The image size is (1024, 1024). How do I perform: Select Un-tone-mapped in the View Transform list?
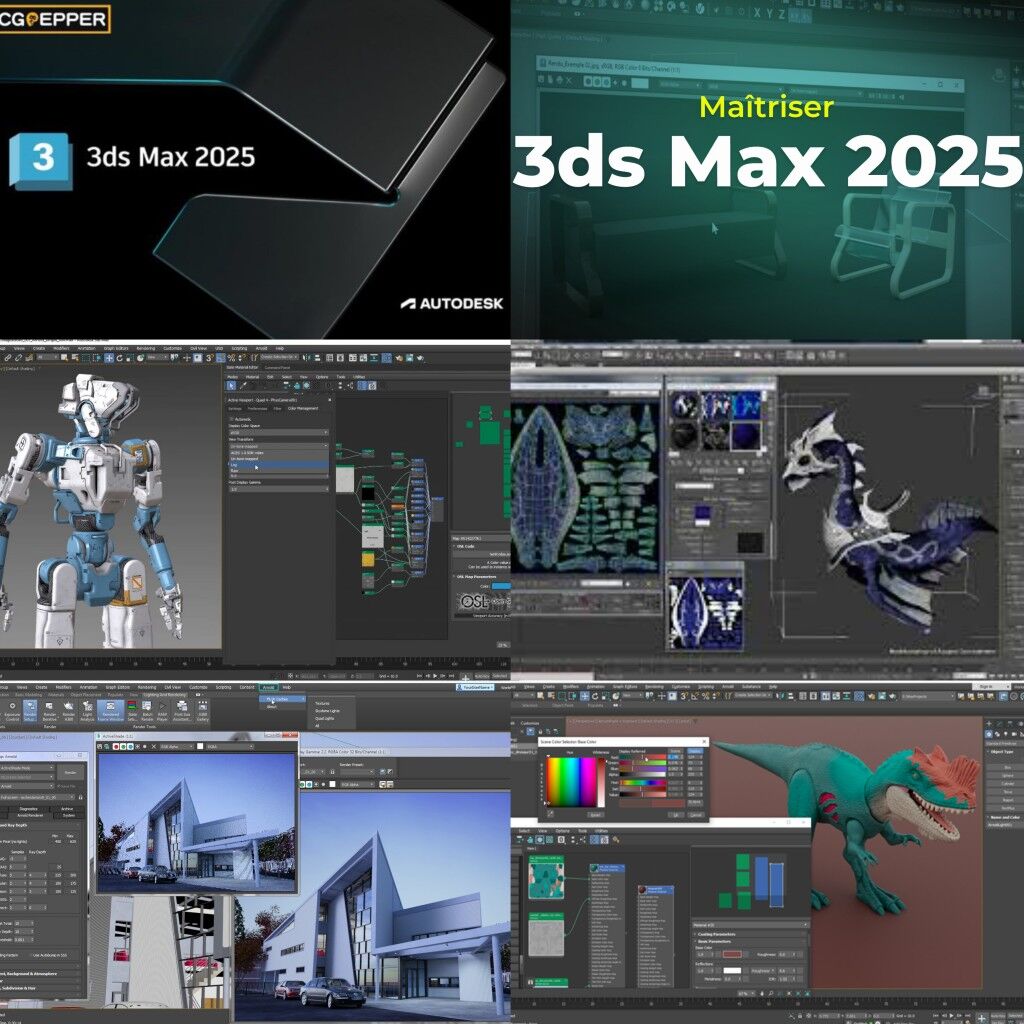coord(279,458)
